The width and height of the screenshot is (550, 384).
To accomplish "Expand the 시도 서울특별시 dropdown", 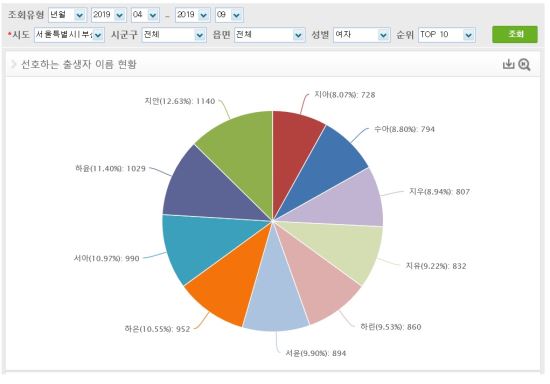I will point(69,35).
